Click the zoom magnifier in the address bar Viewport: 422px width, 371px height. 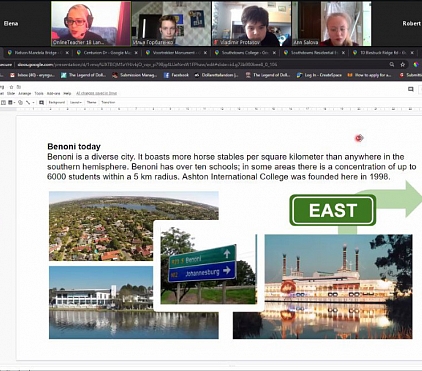(x=392, y=64)
